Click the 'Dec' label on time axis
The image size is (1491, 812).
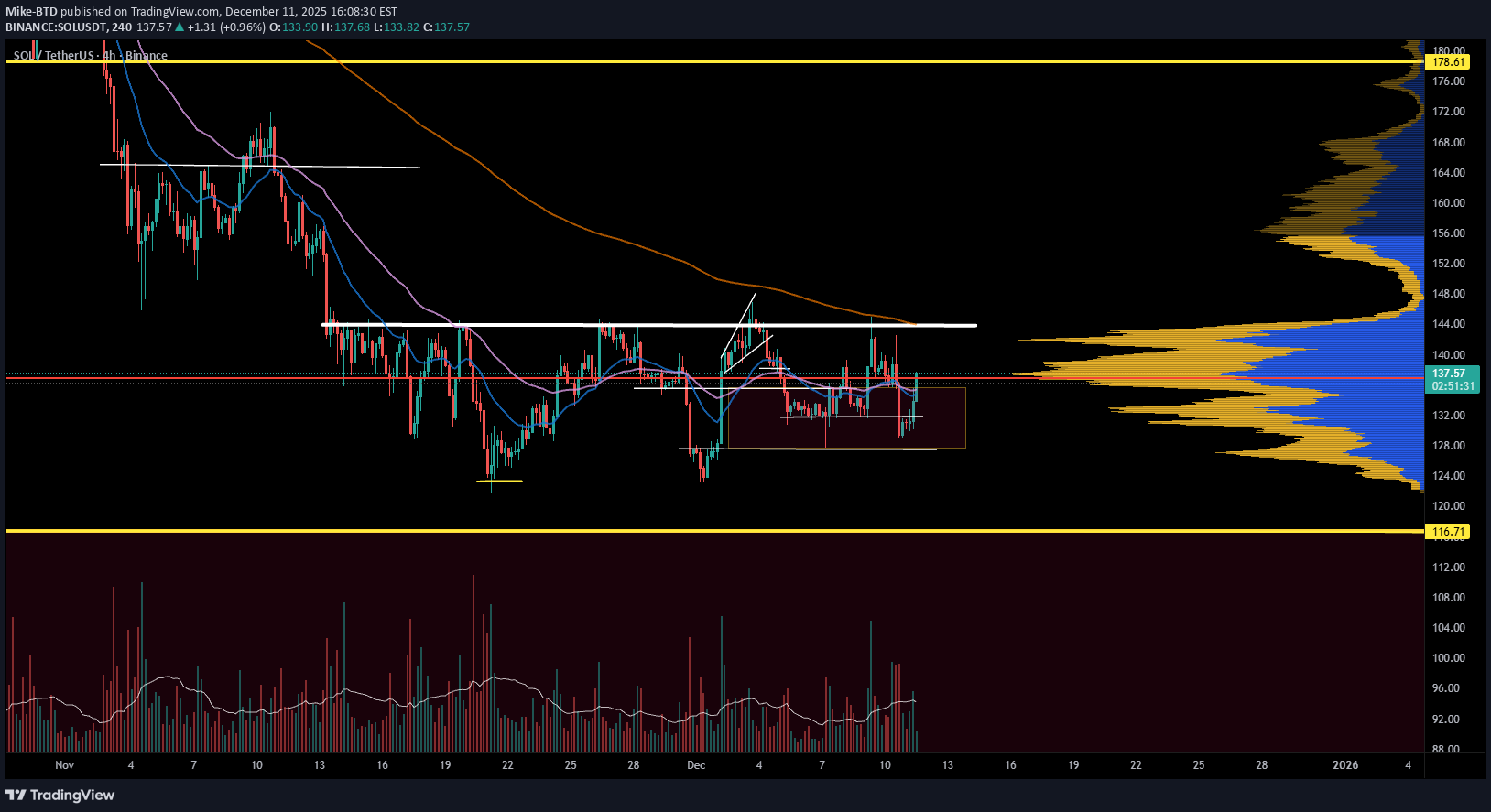(696, 765)
